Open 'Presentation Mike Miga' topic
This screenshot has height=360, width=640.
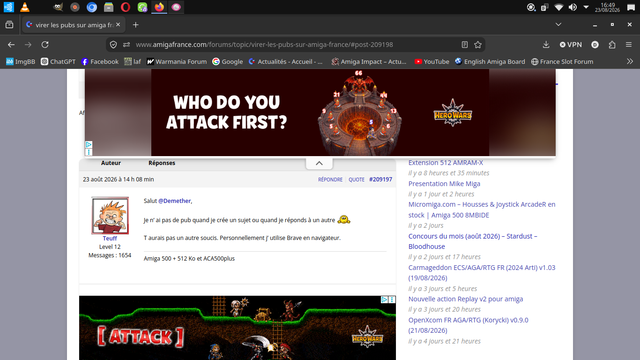point(444,184)
